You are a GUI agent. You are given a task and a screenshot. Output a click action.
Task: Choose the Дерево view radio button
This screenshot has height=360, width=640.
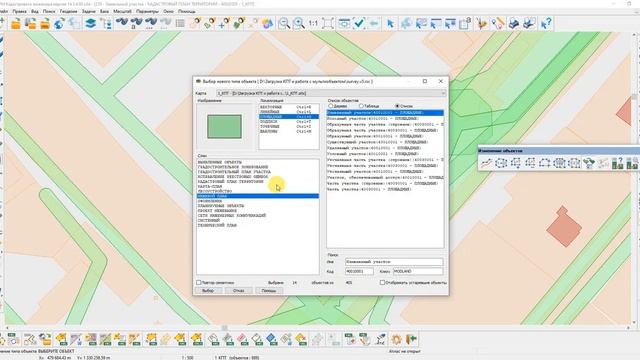[x=331, y=106]
